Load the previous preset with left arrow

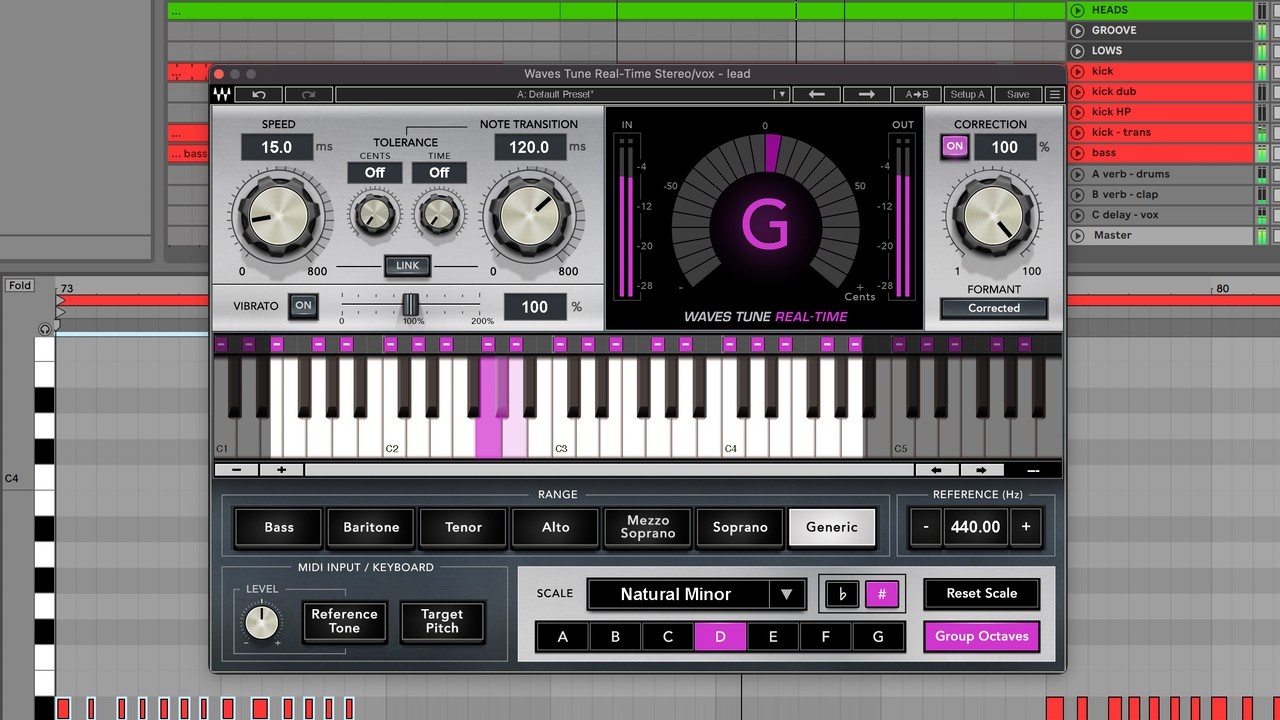(816, 94)
